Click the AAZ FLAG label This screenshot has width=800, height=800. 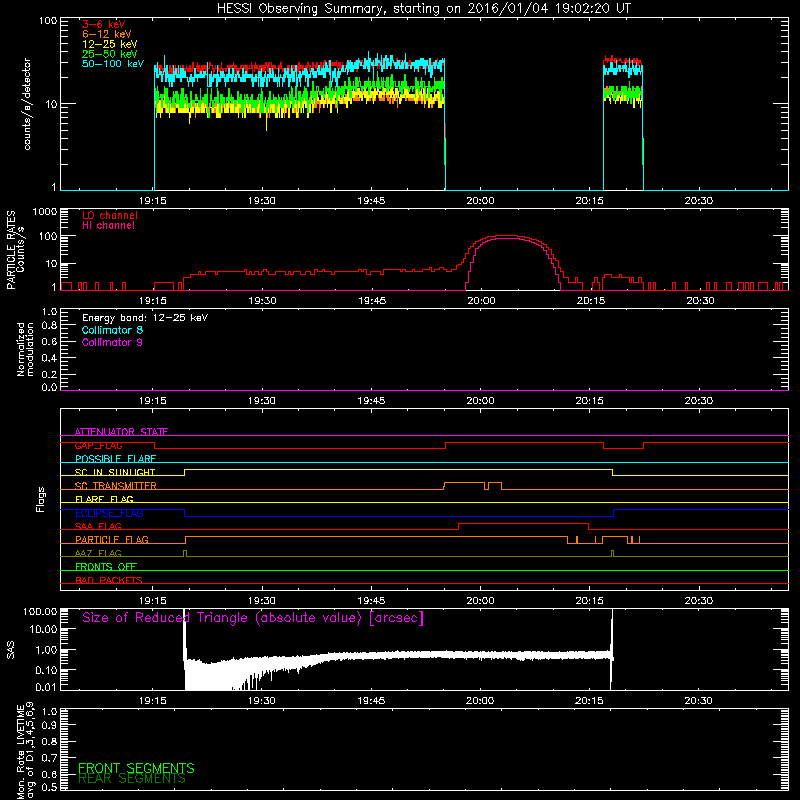point(98,553)
